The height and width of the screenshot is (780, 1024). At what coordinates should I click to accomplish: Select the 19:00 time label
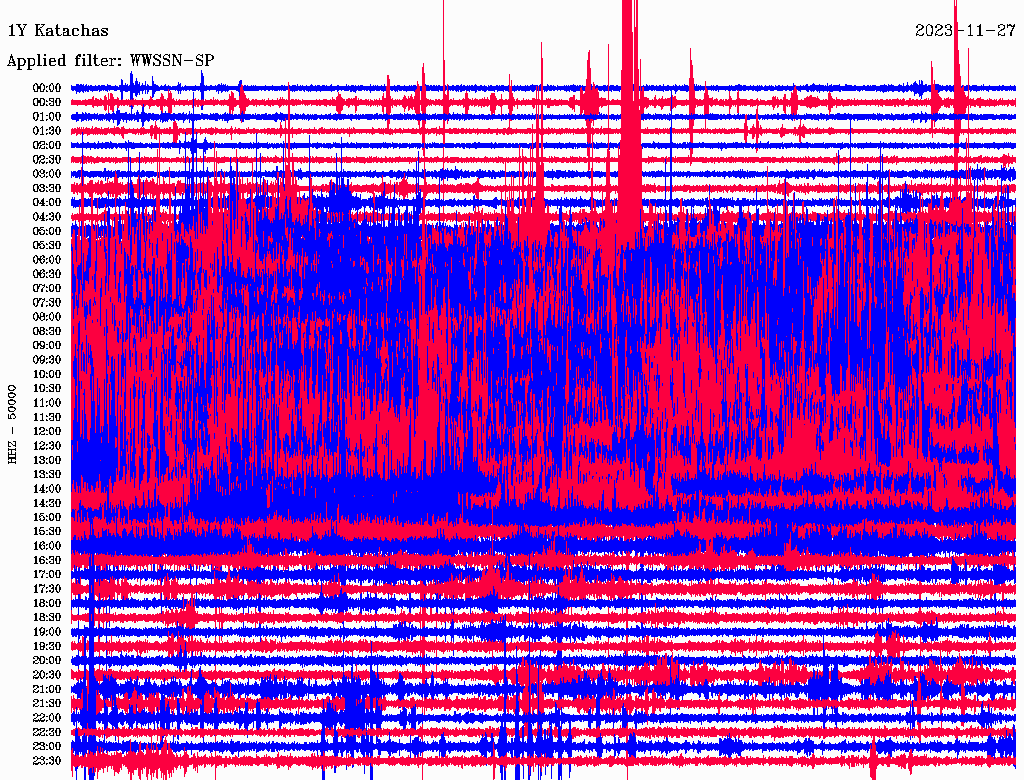click(x=47, y=632)
